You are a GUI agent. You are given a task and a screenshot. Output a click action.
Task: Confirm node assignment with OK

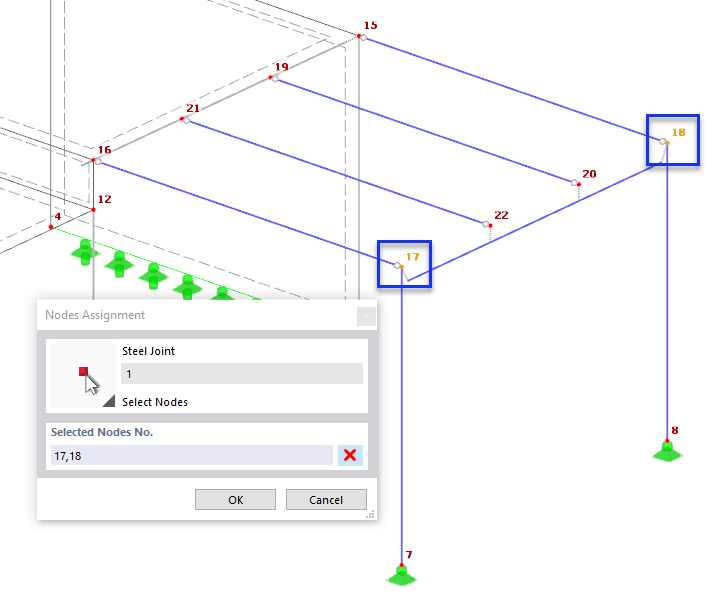point(235,500)
